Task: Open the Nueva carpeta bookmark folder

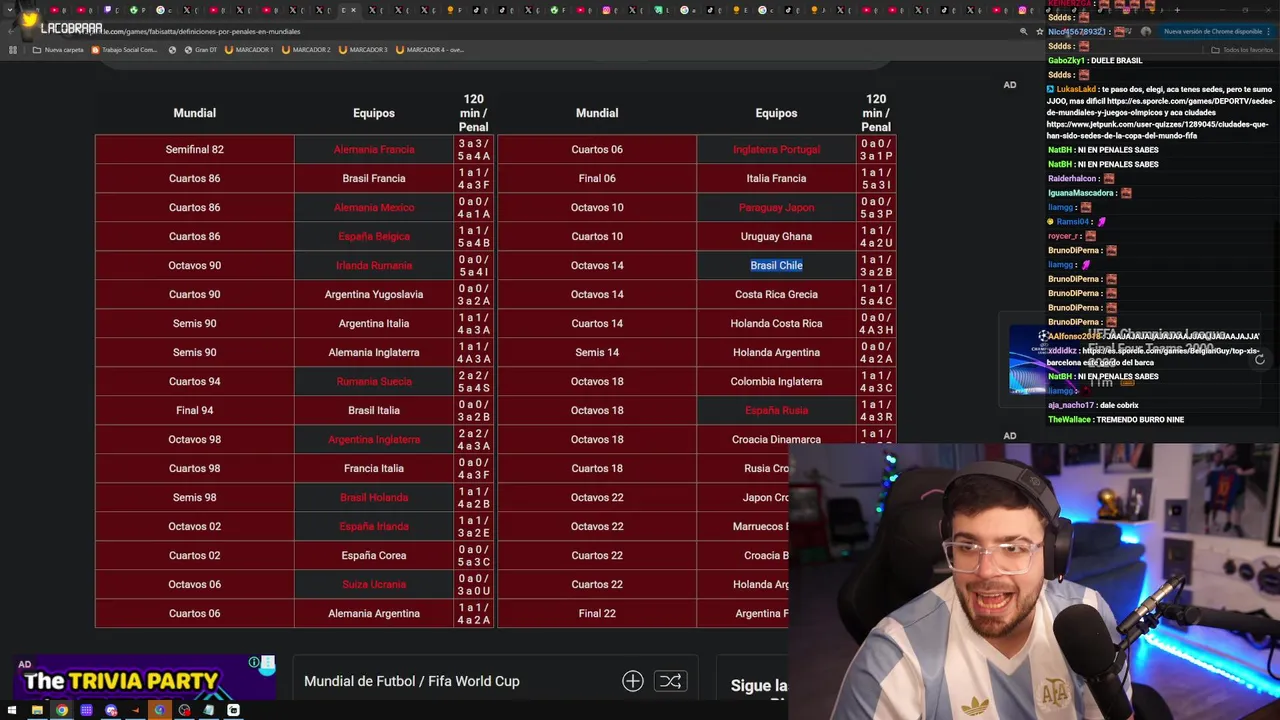Action: click(58, 49)
